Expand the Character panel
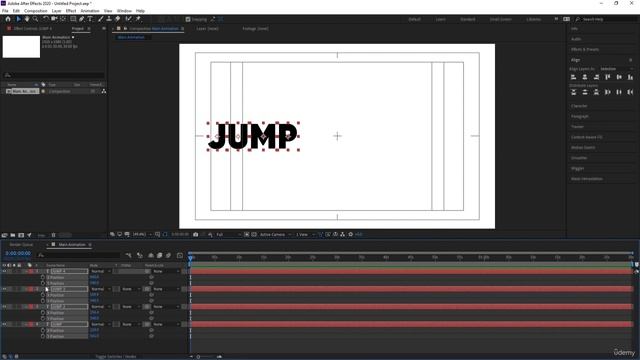 579,106
